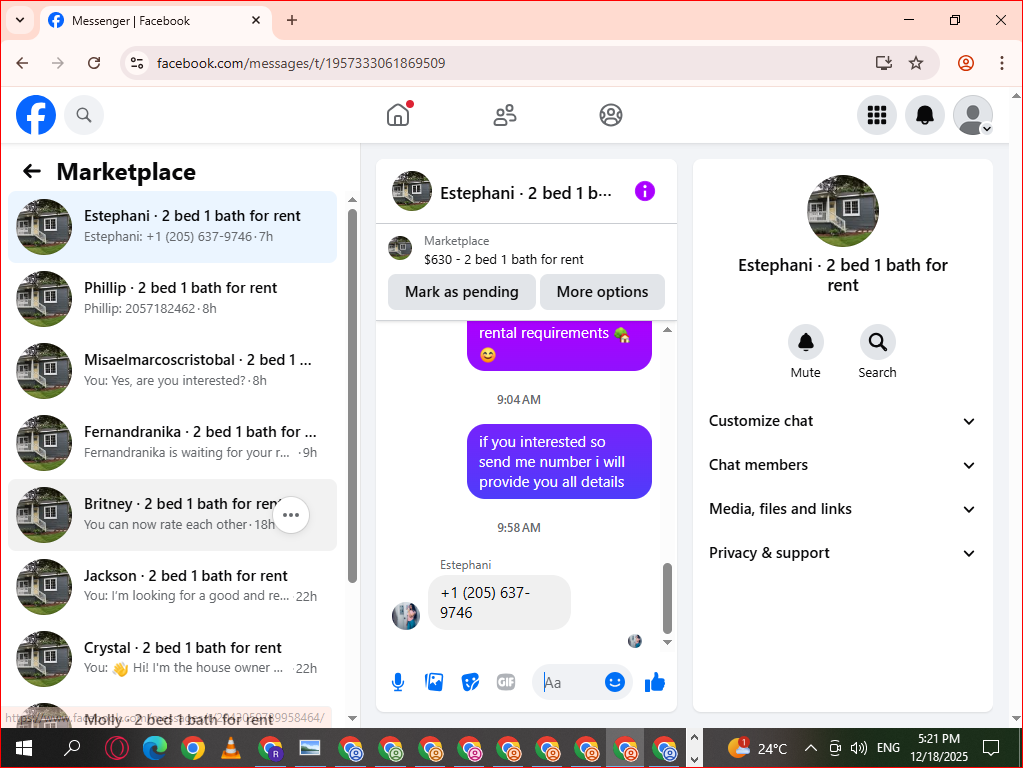
Task: Open Misaelmarcoscristobal conversation
Action: 173,371
